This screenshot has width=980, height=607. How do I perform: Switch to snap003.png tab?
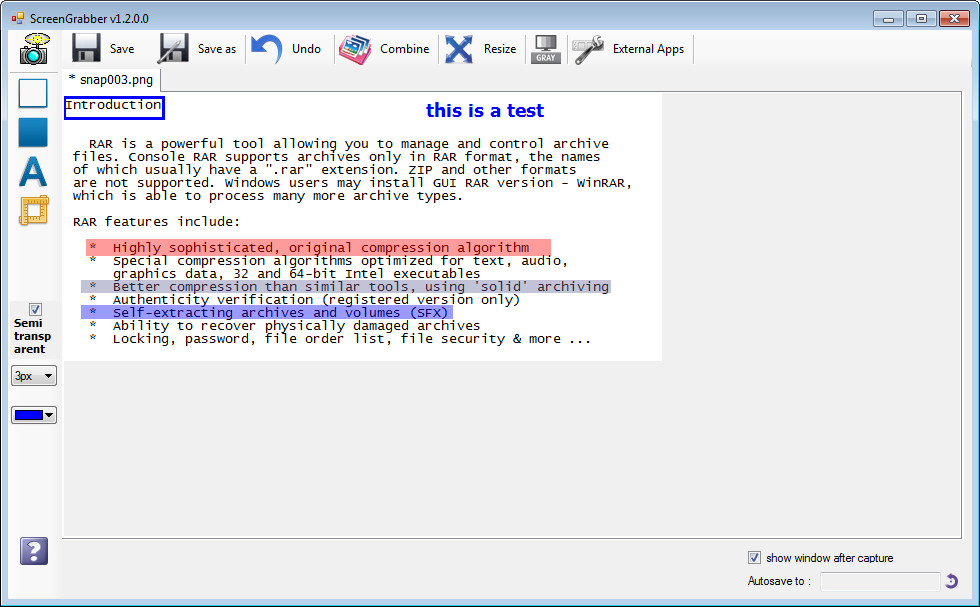(x=111, y=80)
